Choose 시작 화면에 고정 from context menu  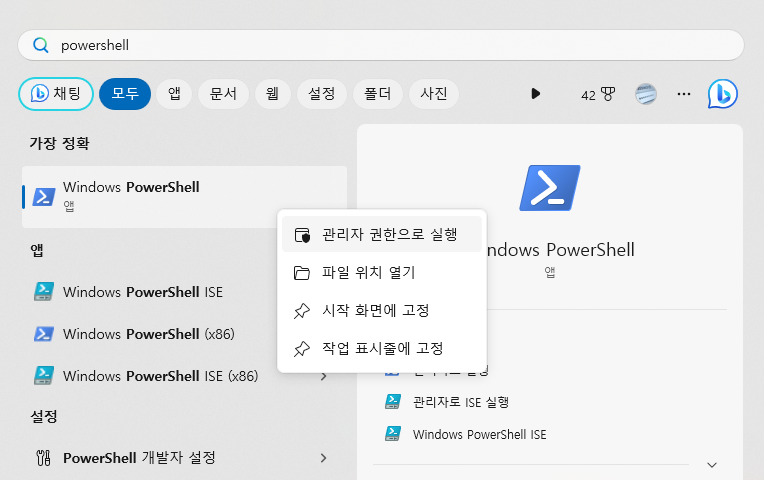coord(382,310)
